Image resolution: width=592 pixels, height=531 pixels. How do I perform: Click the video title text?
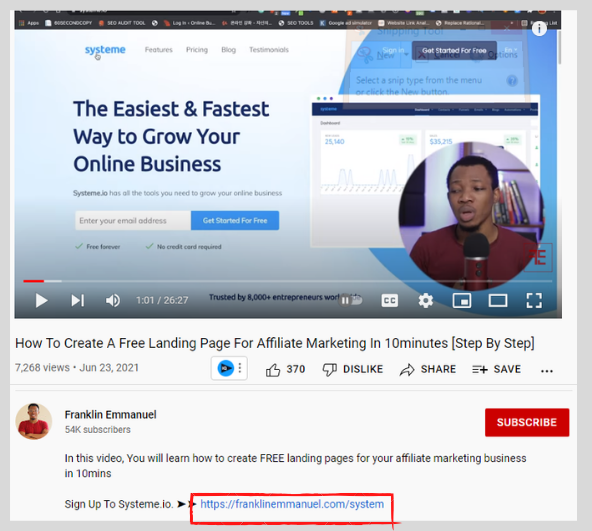275,343
